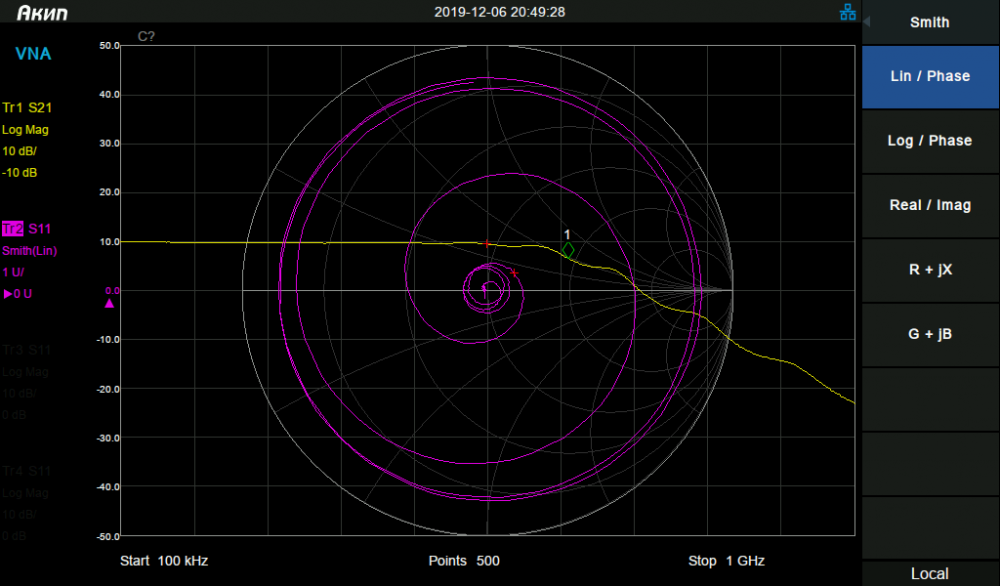Select G + jB Smith format
Image resolution: width=1000 pixels, height=586 pixels.
coord(930,334)
